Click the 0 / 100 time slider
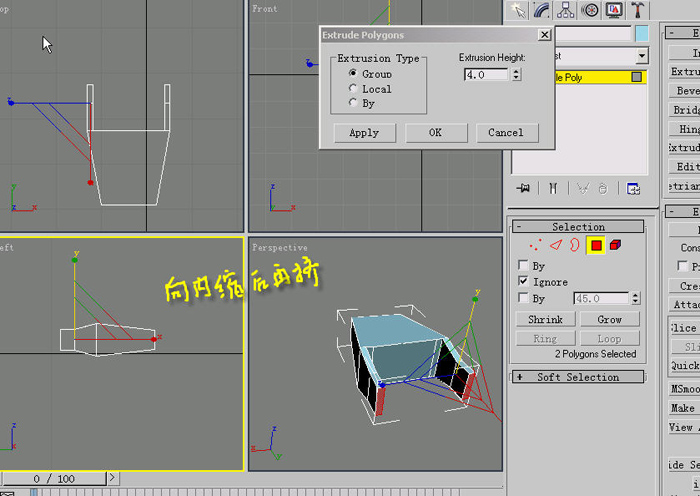Image resolution: width=700 pixels, height=496 pixels. (x=54, y=479)
